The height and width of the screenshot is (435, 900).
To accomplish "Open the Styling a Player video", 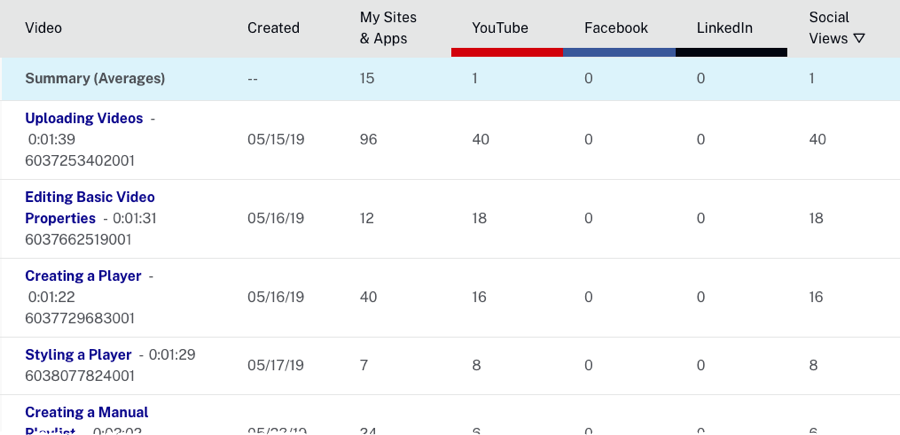I will point(78,355).
